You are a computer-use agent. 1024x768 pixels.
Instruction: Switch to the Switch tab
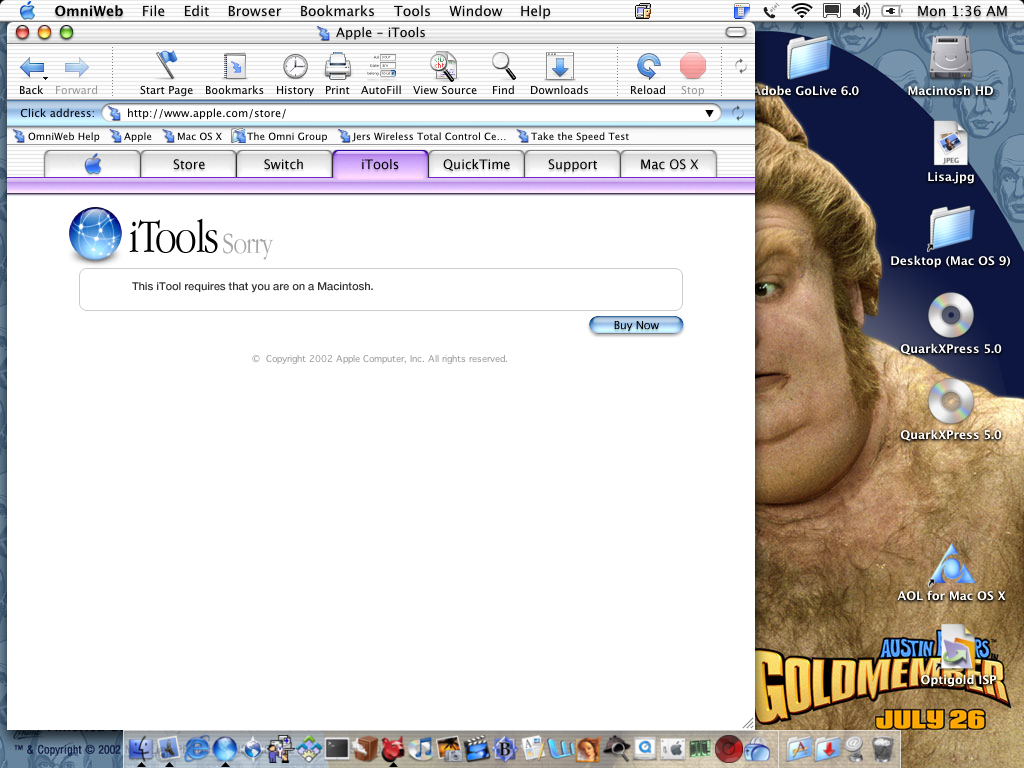pos(283,164)
